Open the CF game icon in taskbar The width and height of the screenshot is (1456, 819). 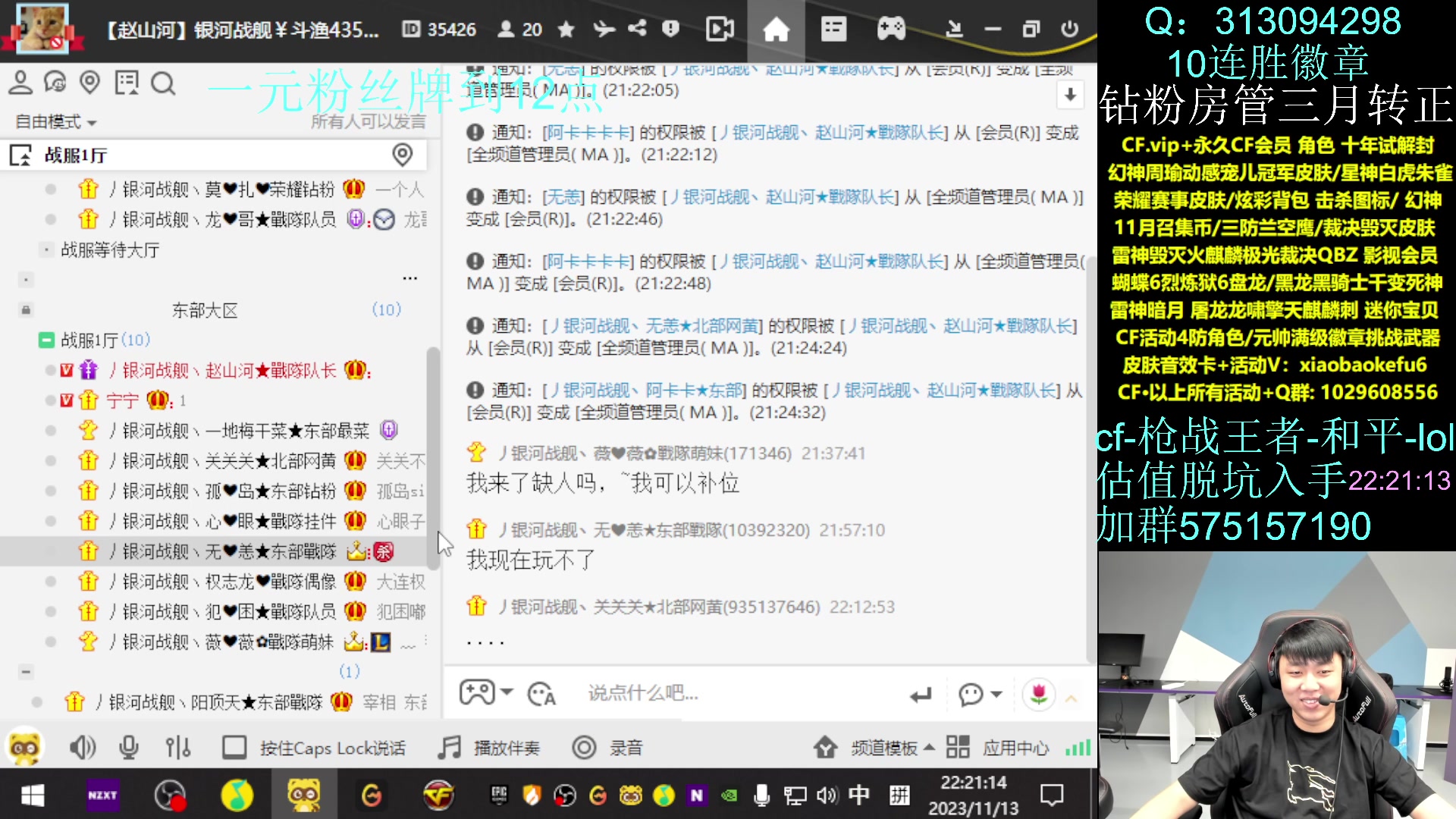(438, 795)
